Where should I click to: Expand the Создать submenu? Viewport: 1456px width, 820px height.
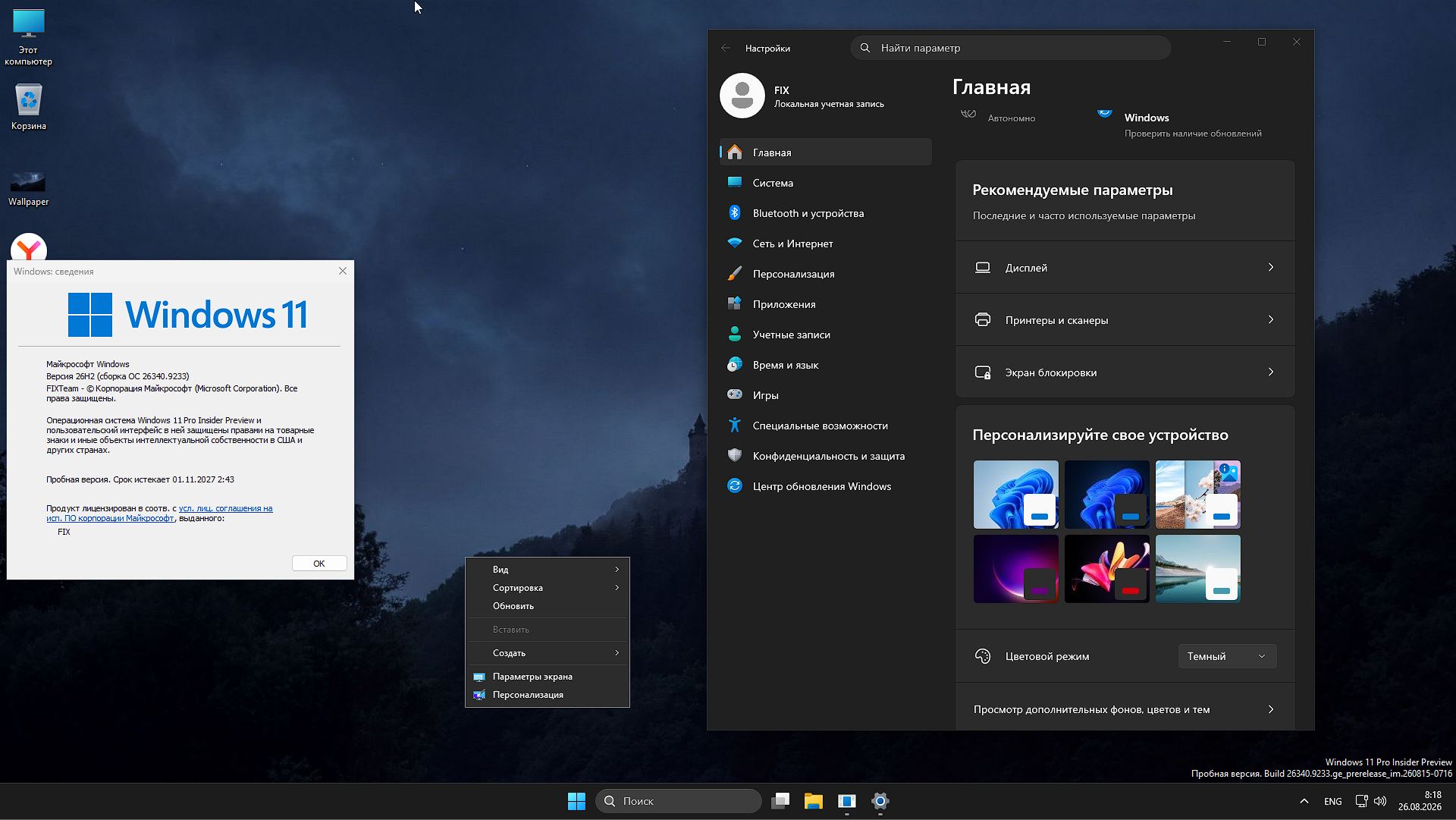[548, 653]
